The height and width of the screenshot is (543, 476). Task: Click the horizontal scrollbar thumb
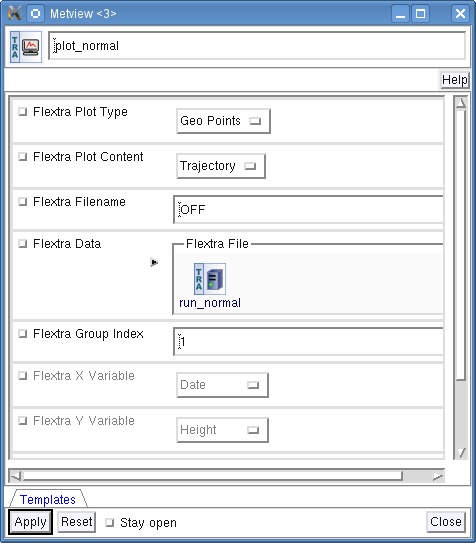pyautogui.click(x=212, y=477)
